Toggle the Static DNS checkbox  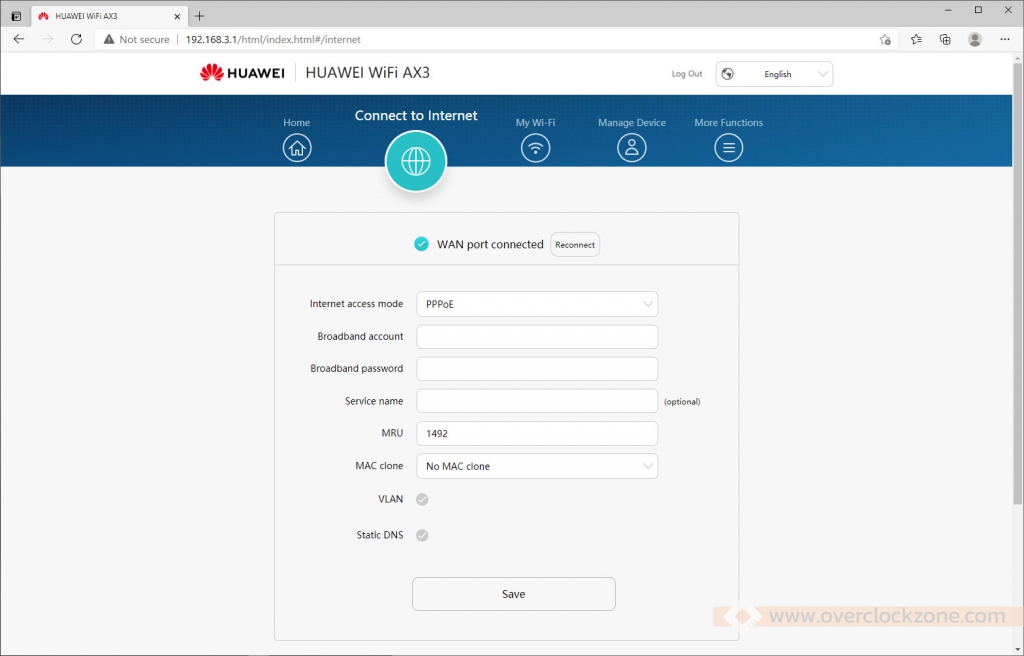pyautogui.click(x=422, y=535)
